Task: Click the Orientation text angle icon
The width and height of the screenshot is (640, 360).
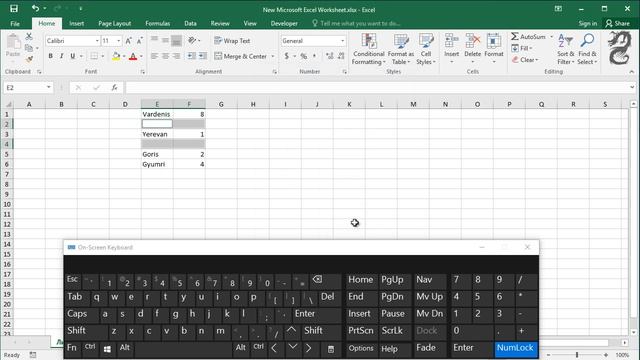Action: coord(192,40)
